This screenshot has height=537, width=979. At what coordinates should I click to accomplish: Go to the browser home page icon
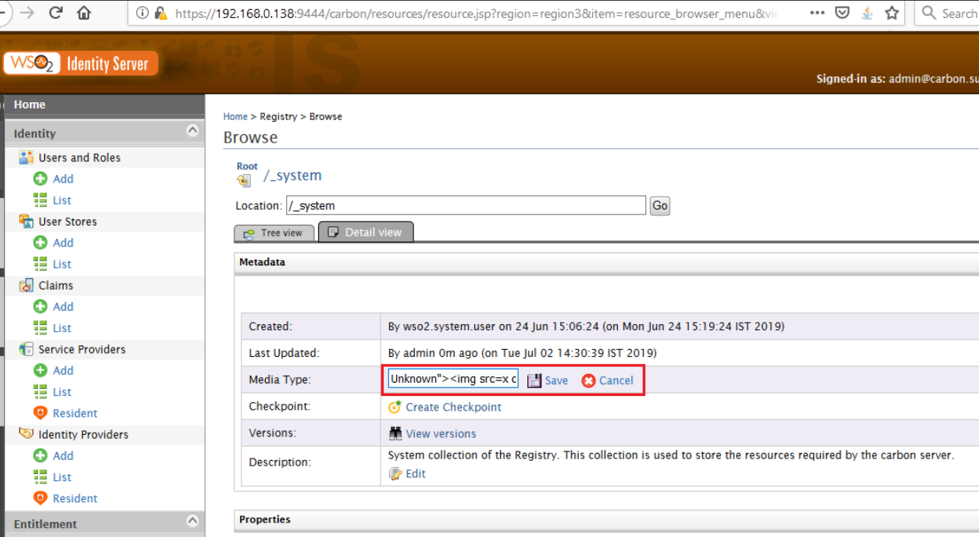[x=84, y=12]
